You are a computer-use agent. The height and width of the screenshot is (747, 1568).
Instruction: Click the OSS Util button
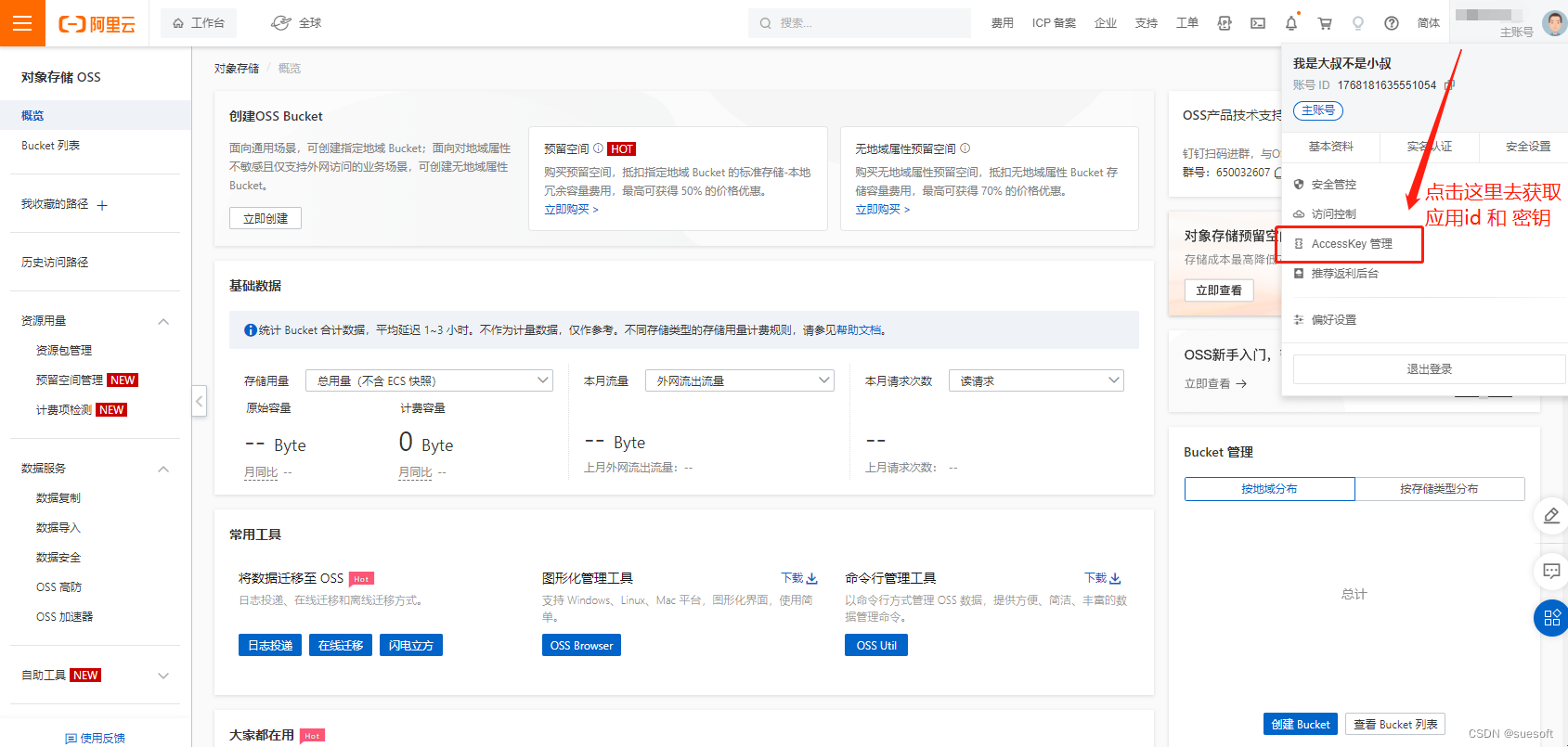(876, 646)
